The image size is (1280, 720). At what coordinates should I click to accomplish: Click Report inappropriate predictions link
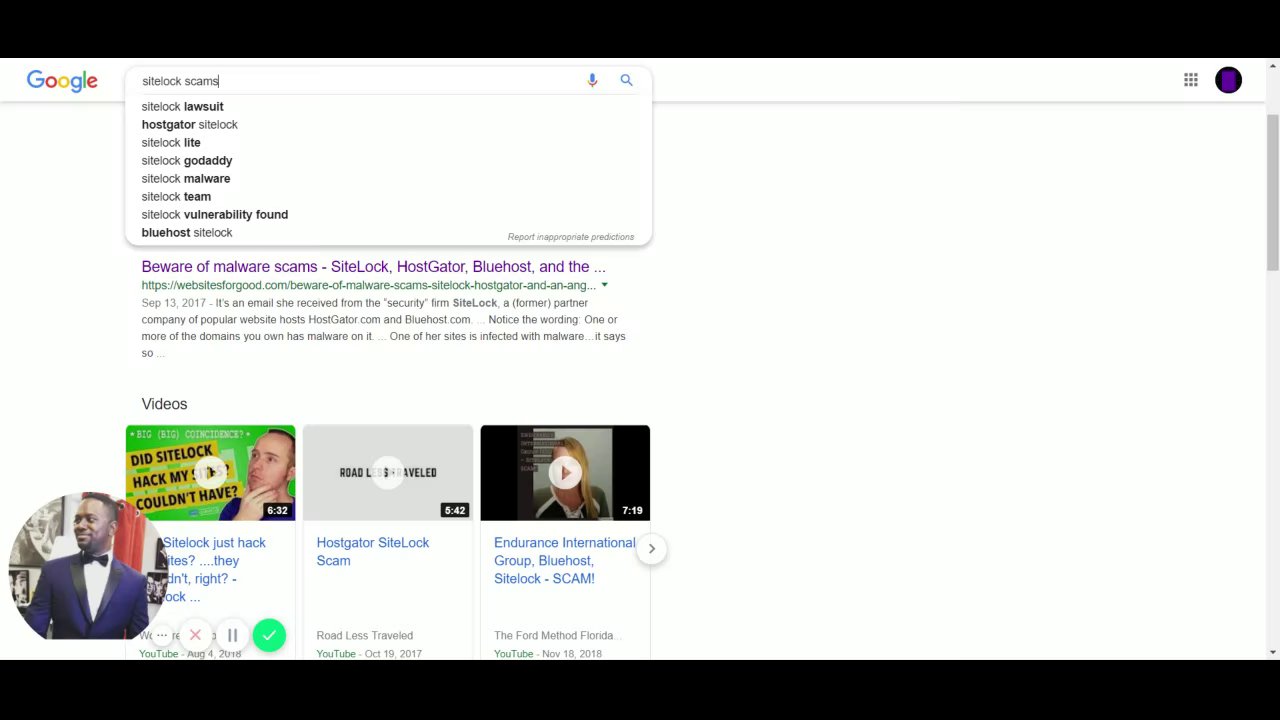[x=570, y=237]
